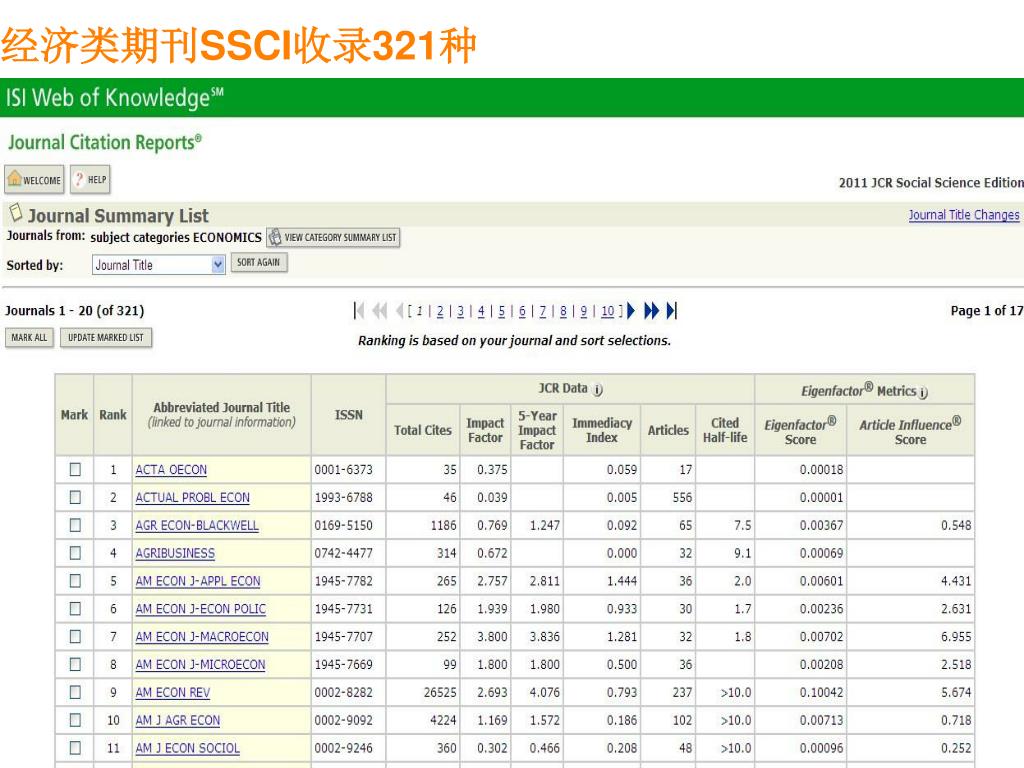
Task: Open page 3 of results
Action: (460, 312)
